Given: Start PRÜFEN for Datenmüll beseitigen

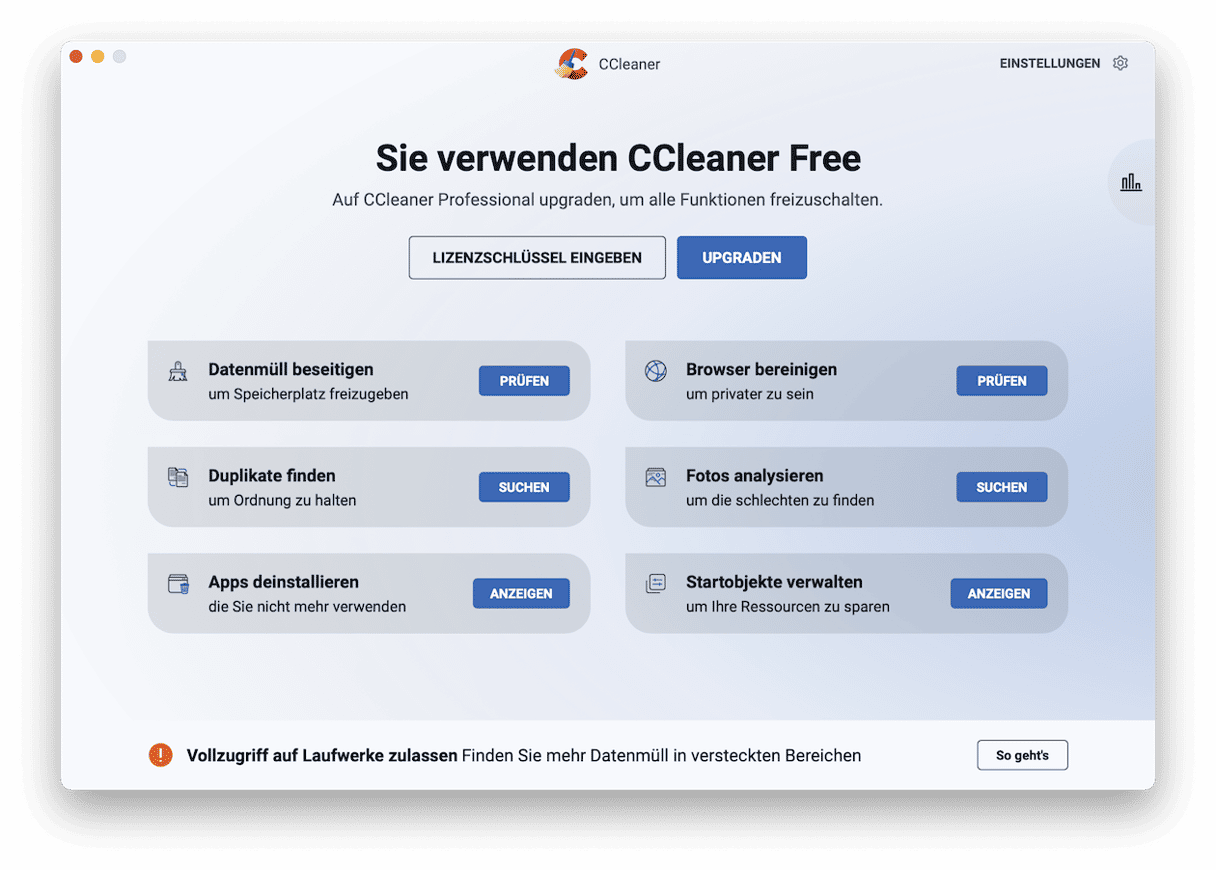Looking at the screenshot, I should tap(524, 381).
